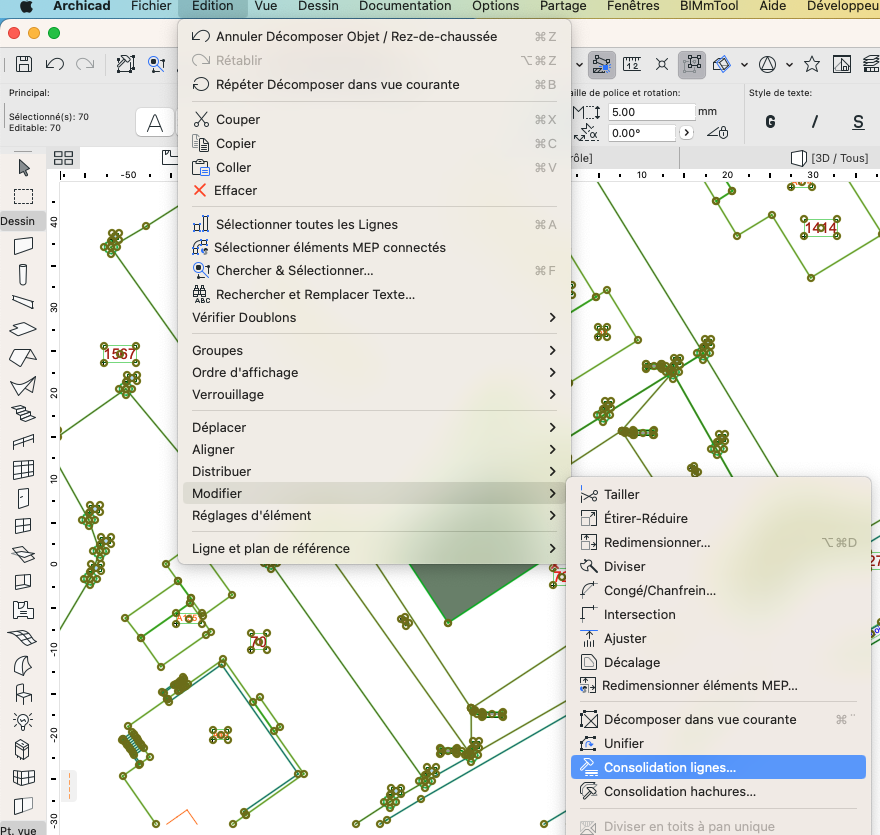Choose Consolidation lignes... in Modifier submenu
The height and width of the screenshot is (835, 880).
tap(718, 767)
